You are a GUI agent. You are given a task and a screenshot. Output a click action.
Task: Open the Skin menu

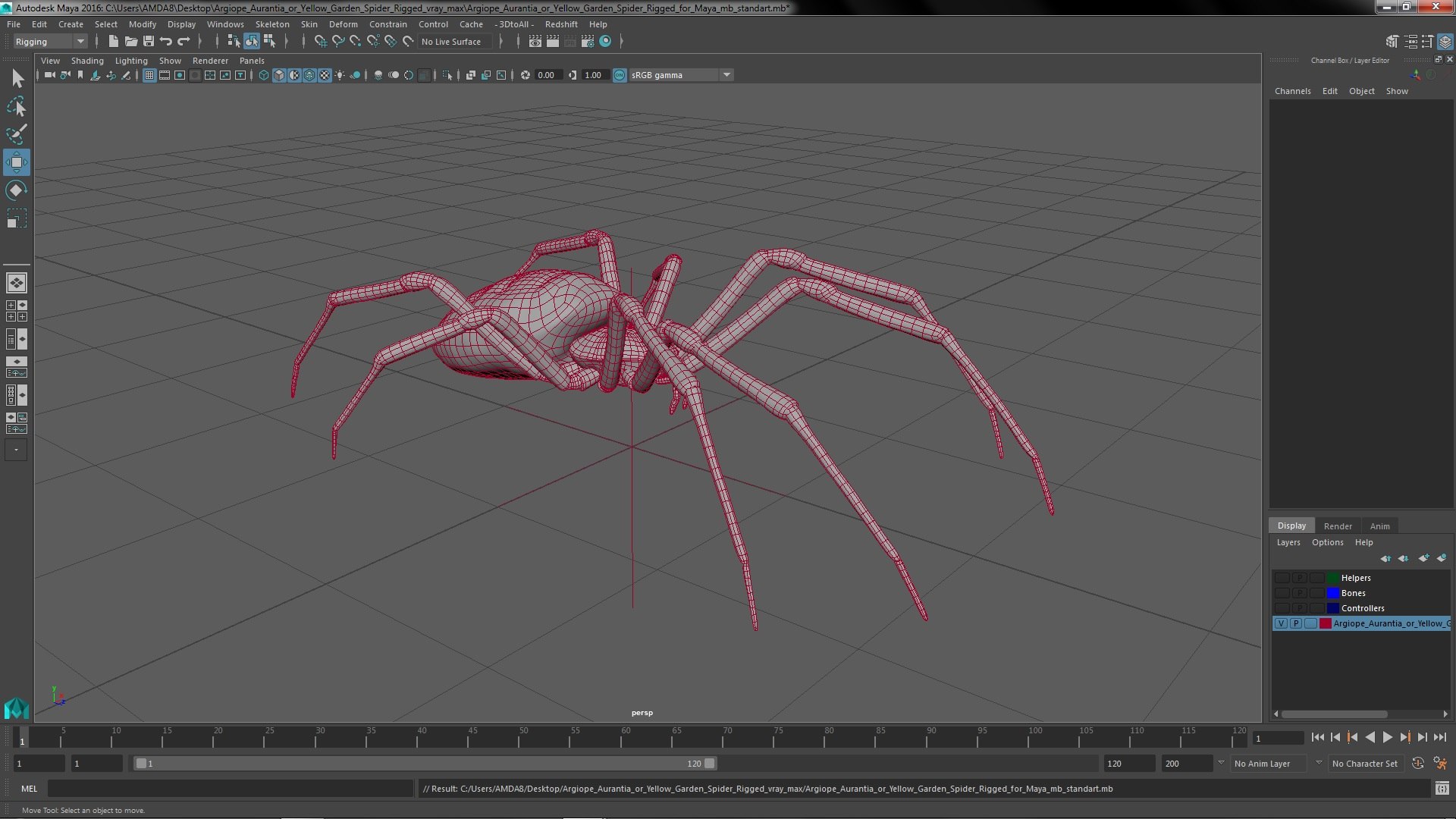click(309, 24)
